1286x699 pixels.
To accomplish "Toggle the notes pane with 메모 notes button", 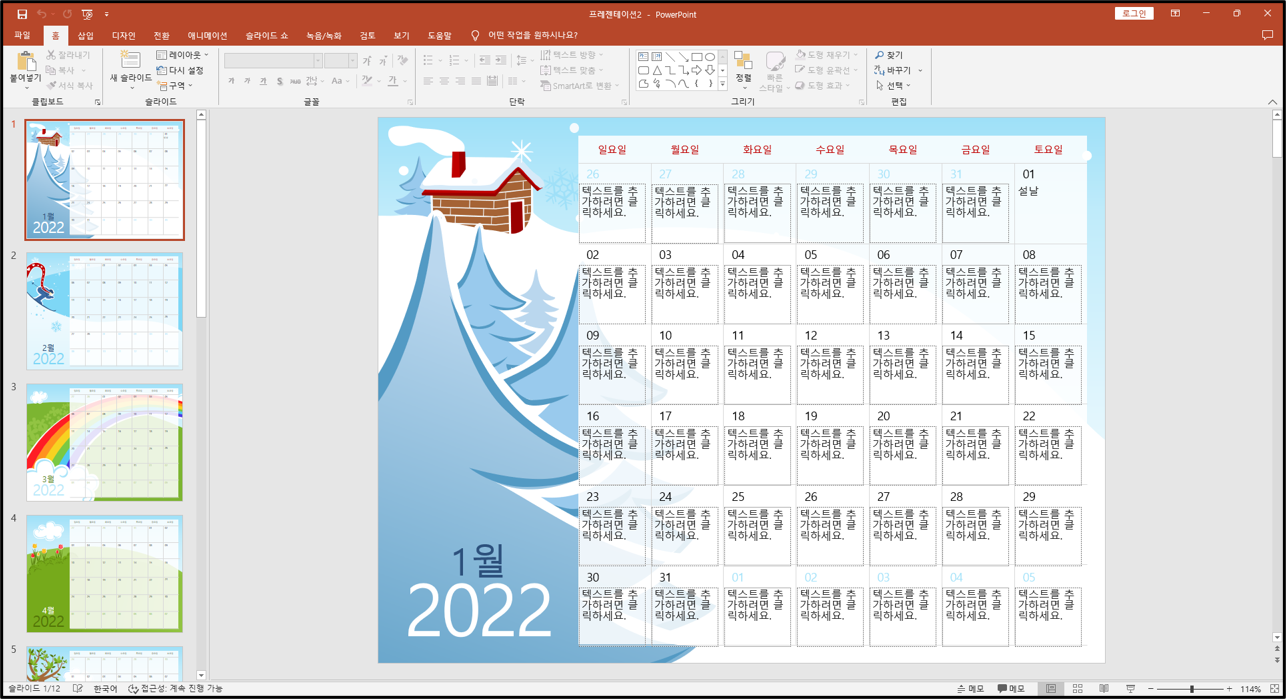I will pos(970,689).
